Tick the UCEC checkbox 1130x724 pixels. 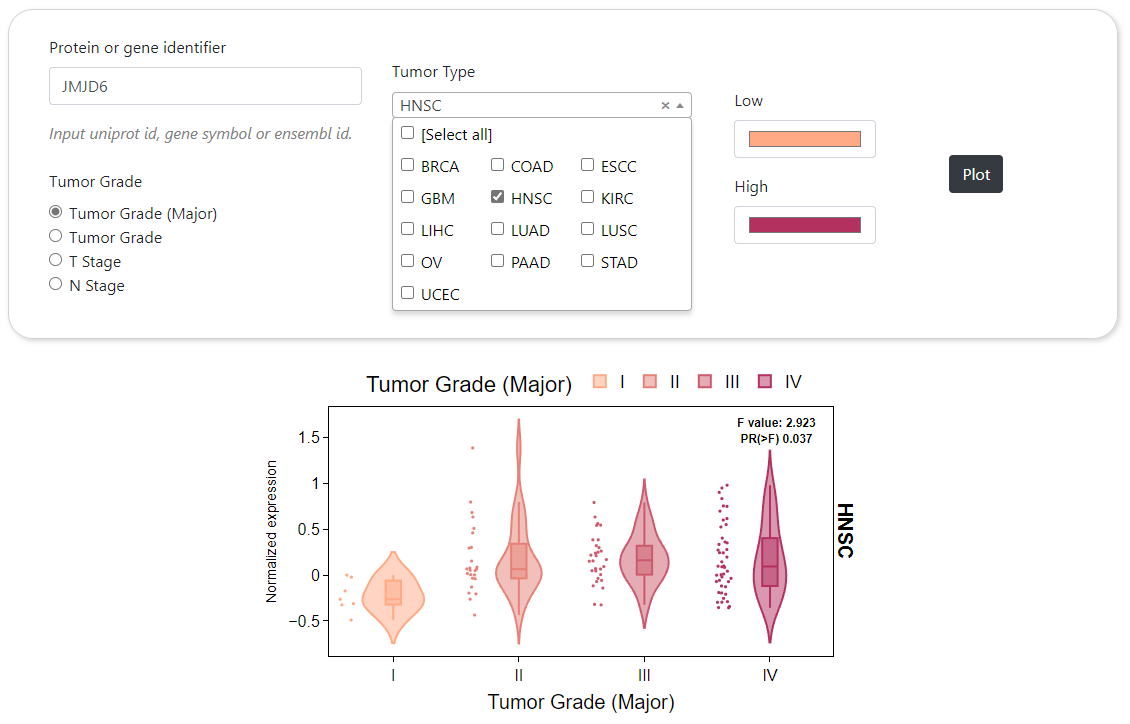tap(408, 294)
